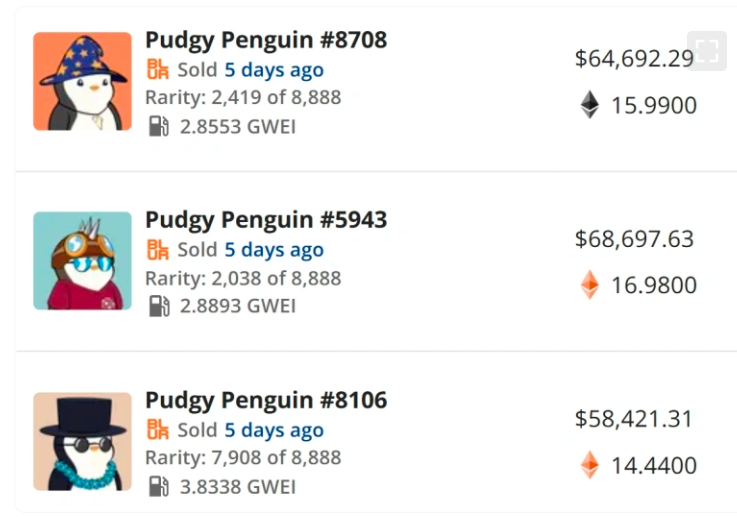Click "5 days ago" link for Penguin #8708
The width and height of the screenshot is (737, 517).
(273, 70)
